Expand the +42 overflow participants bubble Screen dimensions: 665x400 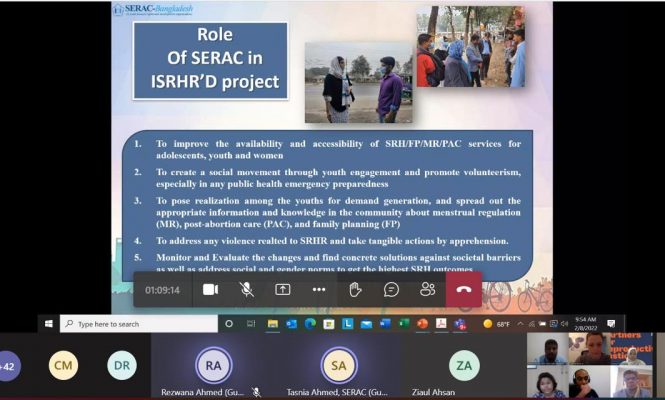(8, 366)
